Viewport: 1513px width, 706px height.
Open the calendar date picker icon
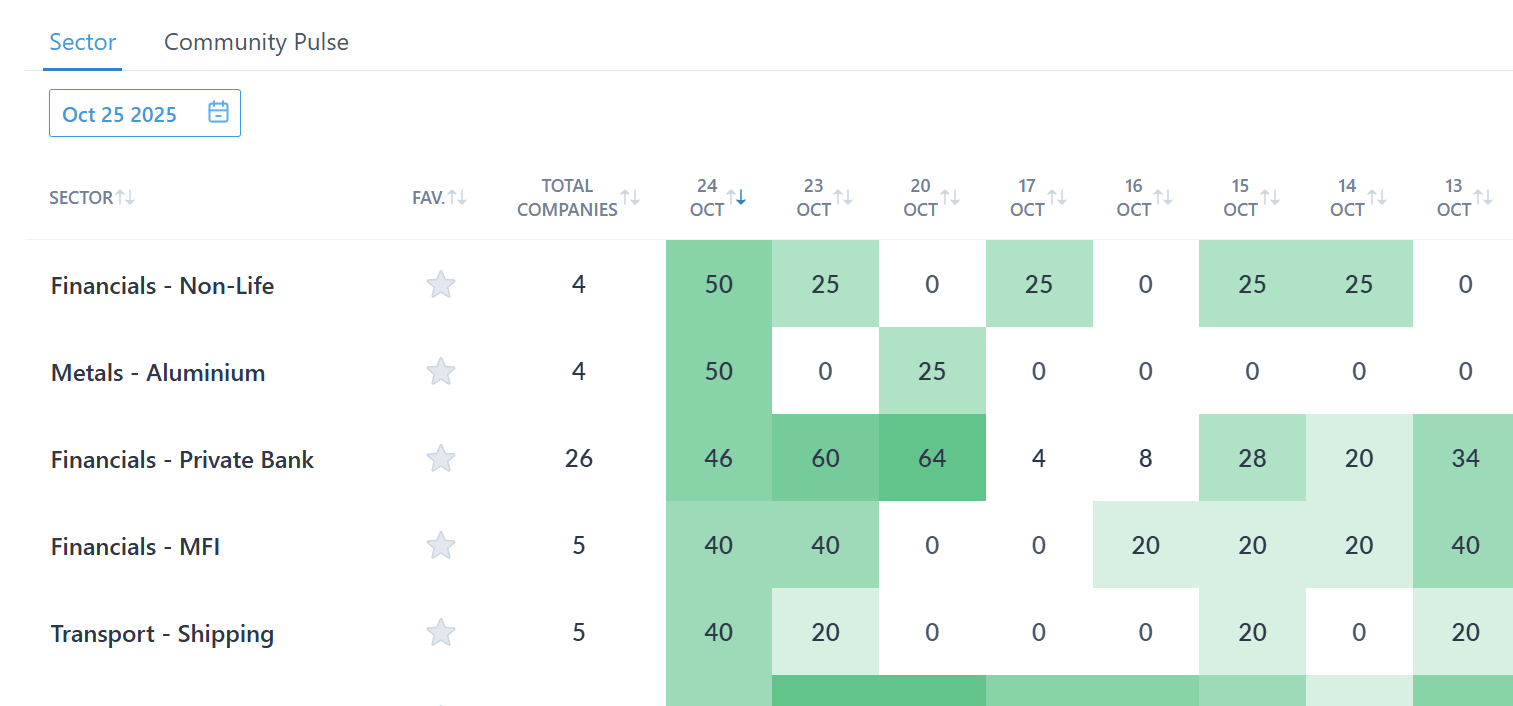click(x=218, y=112)
